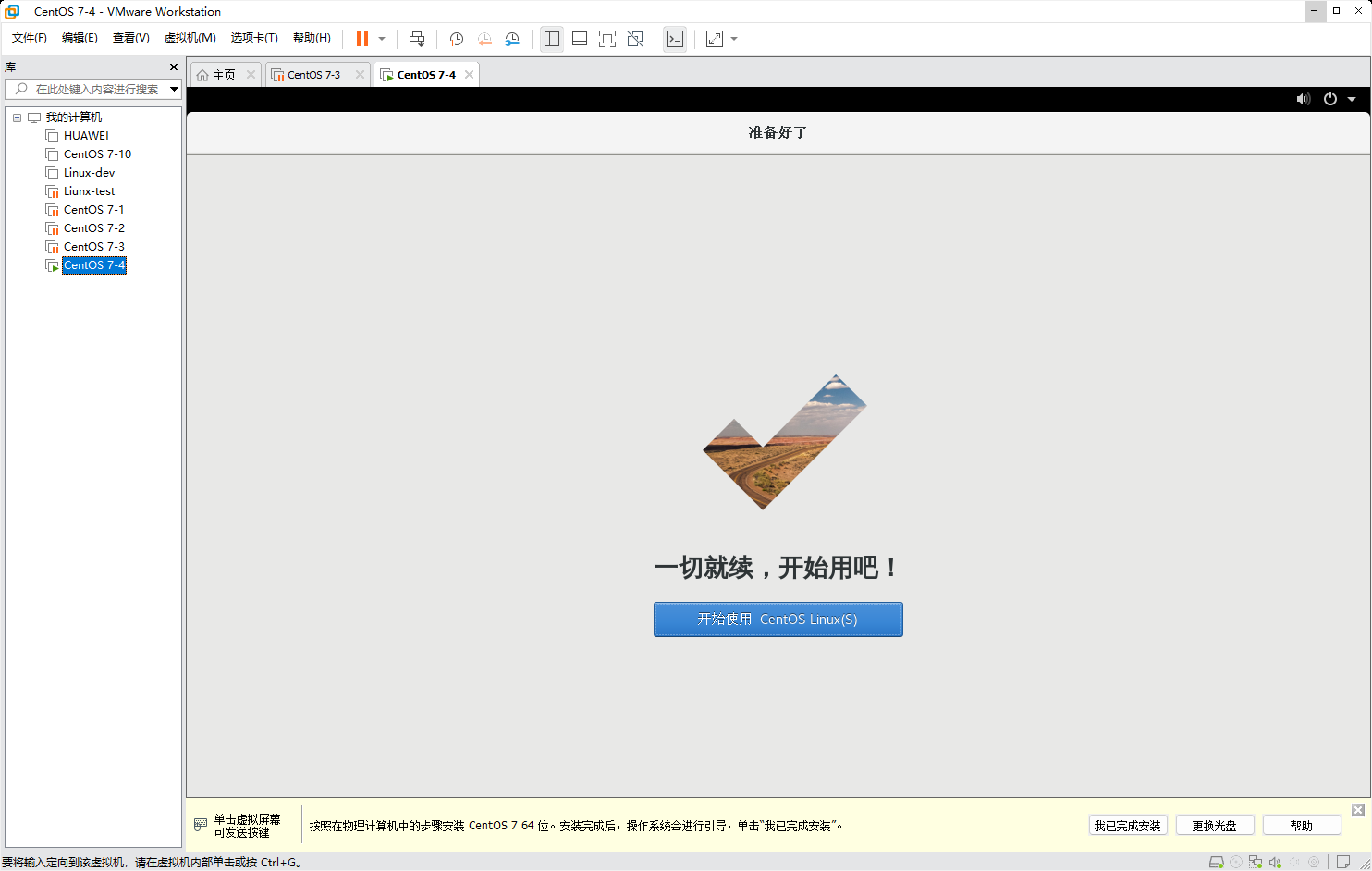Select CentOS 7-10 in the library

tap(97, 154)
